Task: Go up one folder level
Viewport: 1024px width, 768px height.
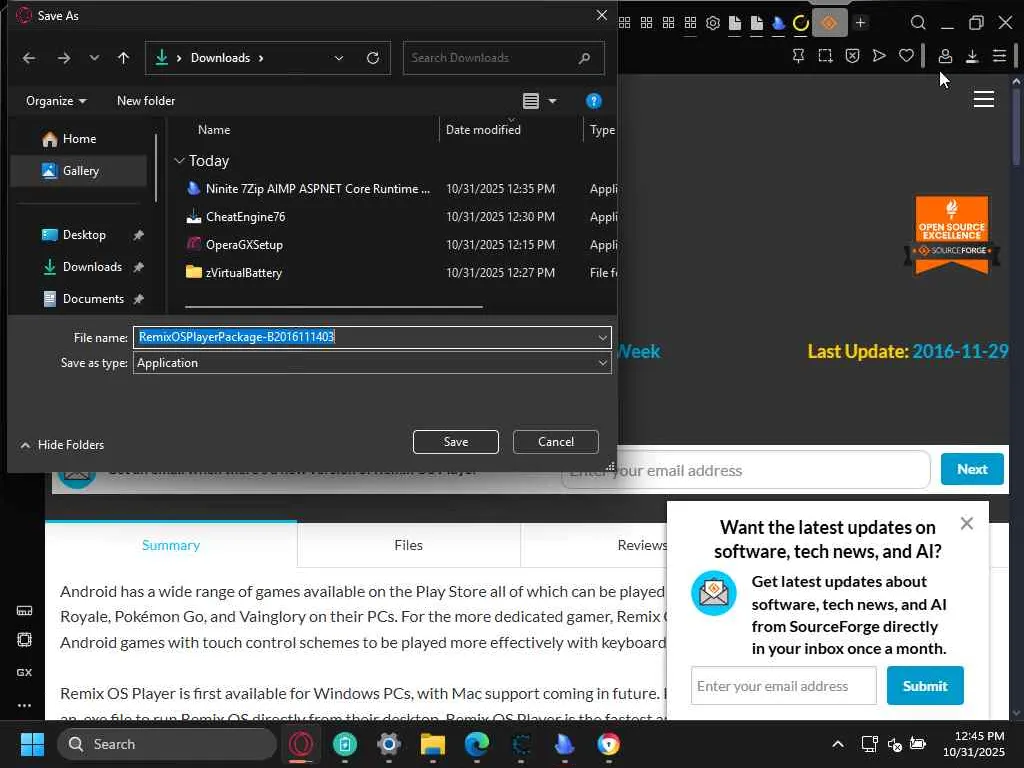Action: point(123,58)
